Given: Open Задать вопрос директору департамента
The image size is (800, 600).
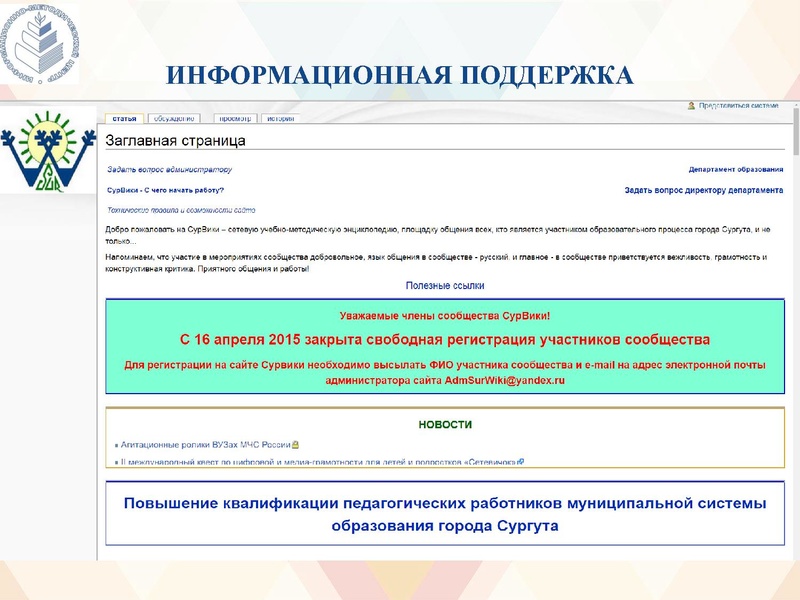Looking at the screenshot, I should click(703, 189).
